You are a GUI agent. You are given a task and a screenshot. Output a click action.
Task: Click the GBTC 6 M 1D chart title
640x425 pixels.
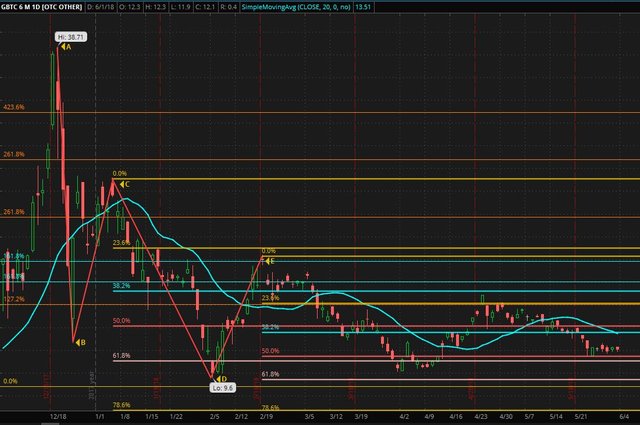click(x=42, y=7)
